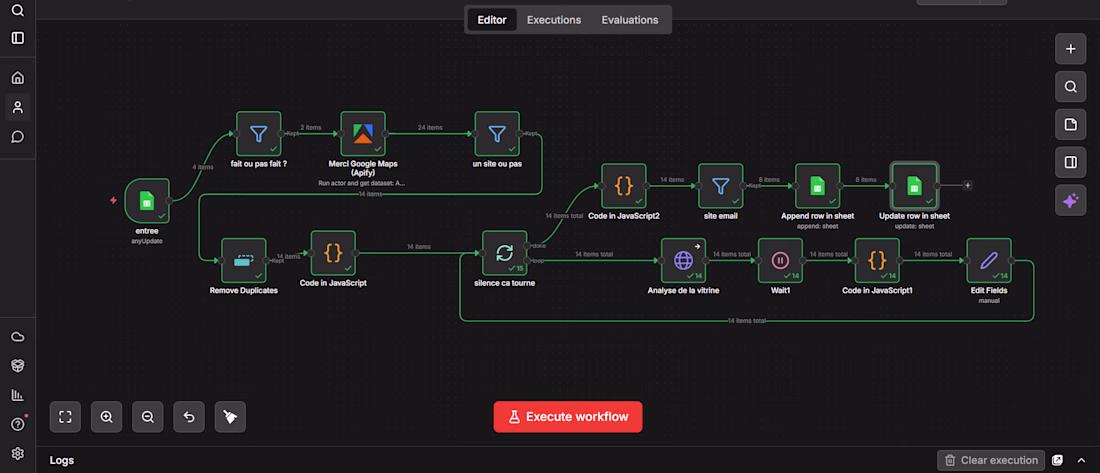This screenshot has height=473, width=1100.
Task: Switch to the Editor tab
Action: pos(492,20)
